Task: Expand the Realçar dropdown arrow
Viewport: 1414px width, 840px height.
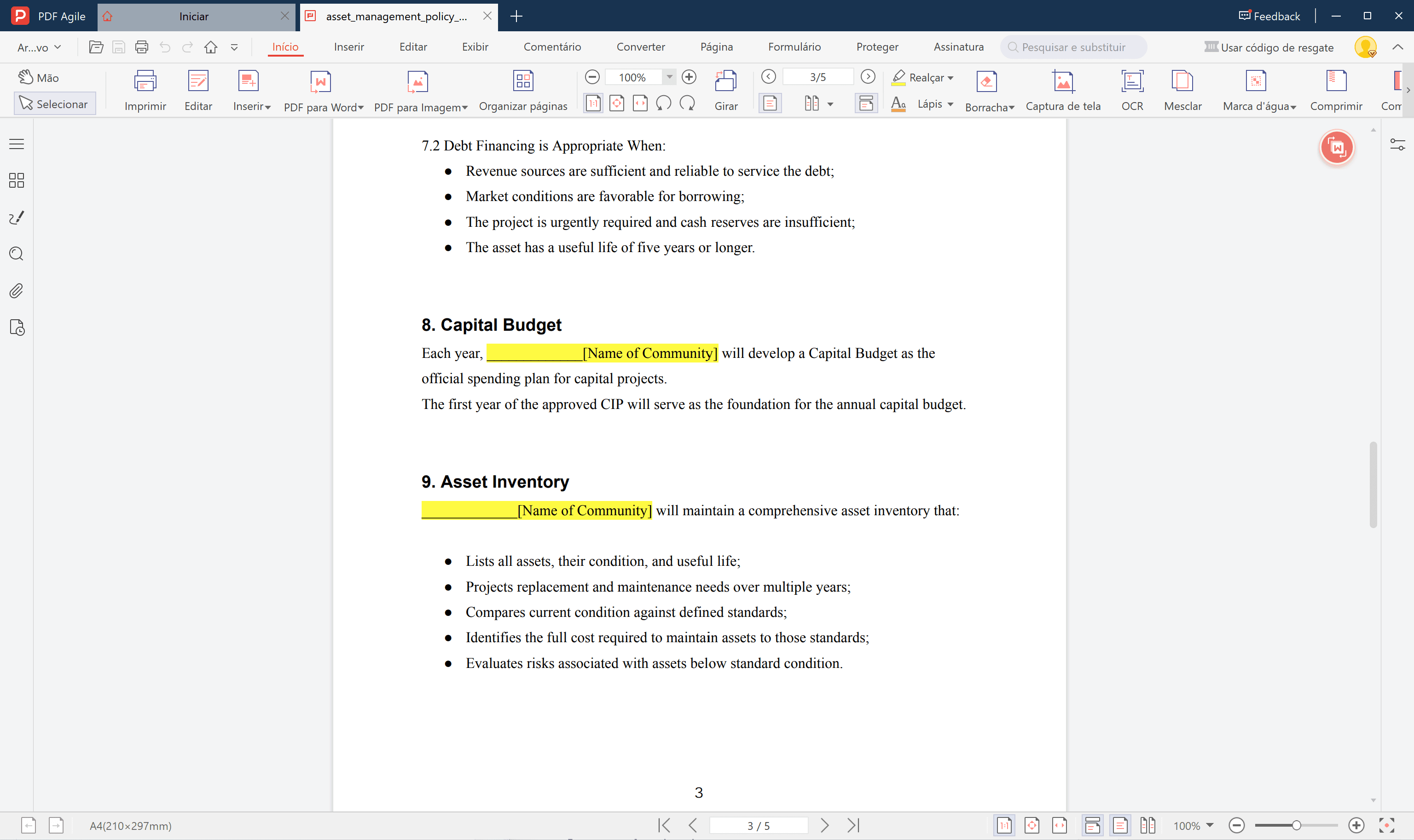Action: [x=951, y=78]
